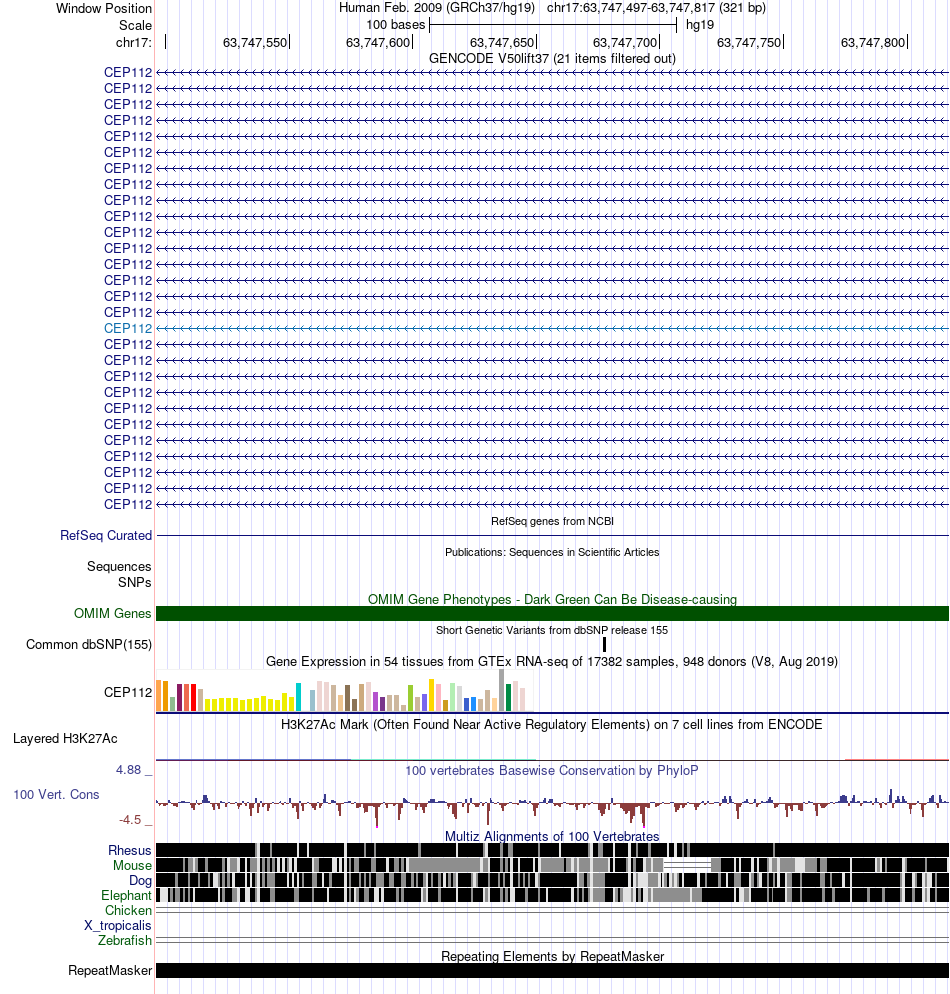Click the OMIM Gene Phenotypes track title

click(x=552, y=599)
